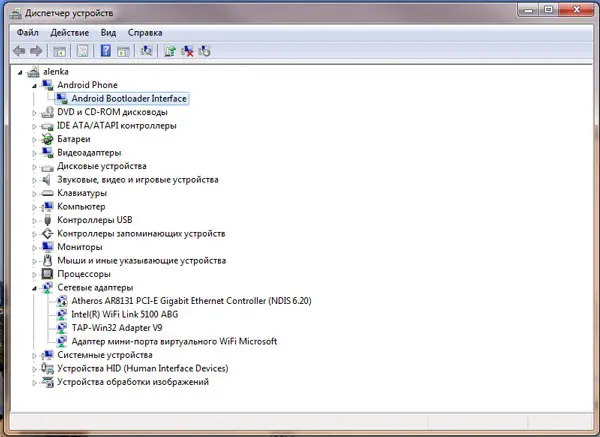Toggle the action pane toolbar icon
Viewport: 600px width, 437px height.
pyautogui.click(x=123, y=51)
